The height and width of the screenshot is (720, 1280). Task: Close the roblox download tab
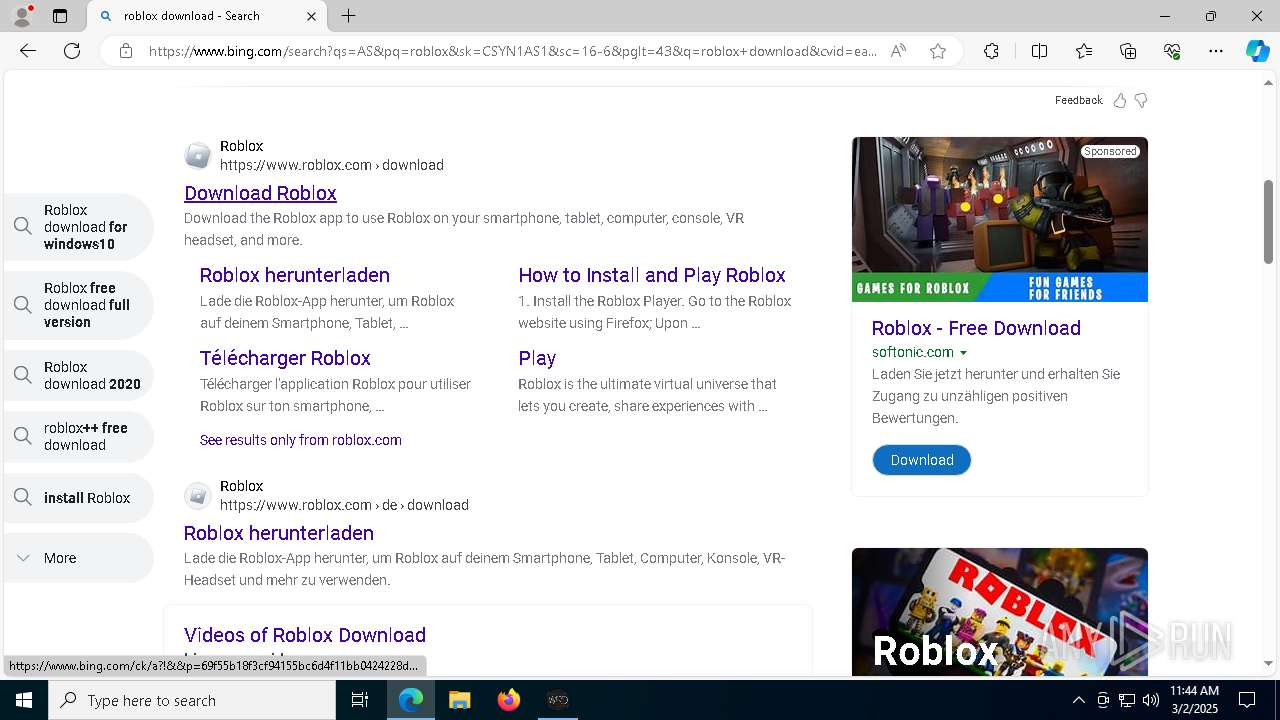[311, 16]
